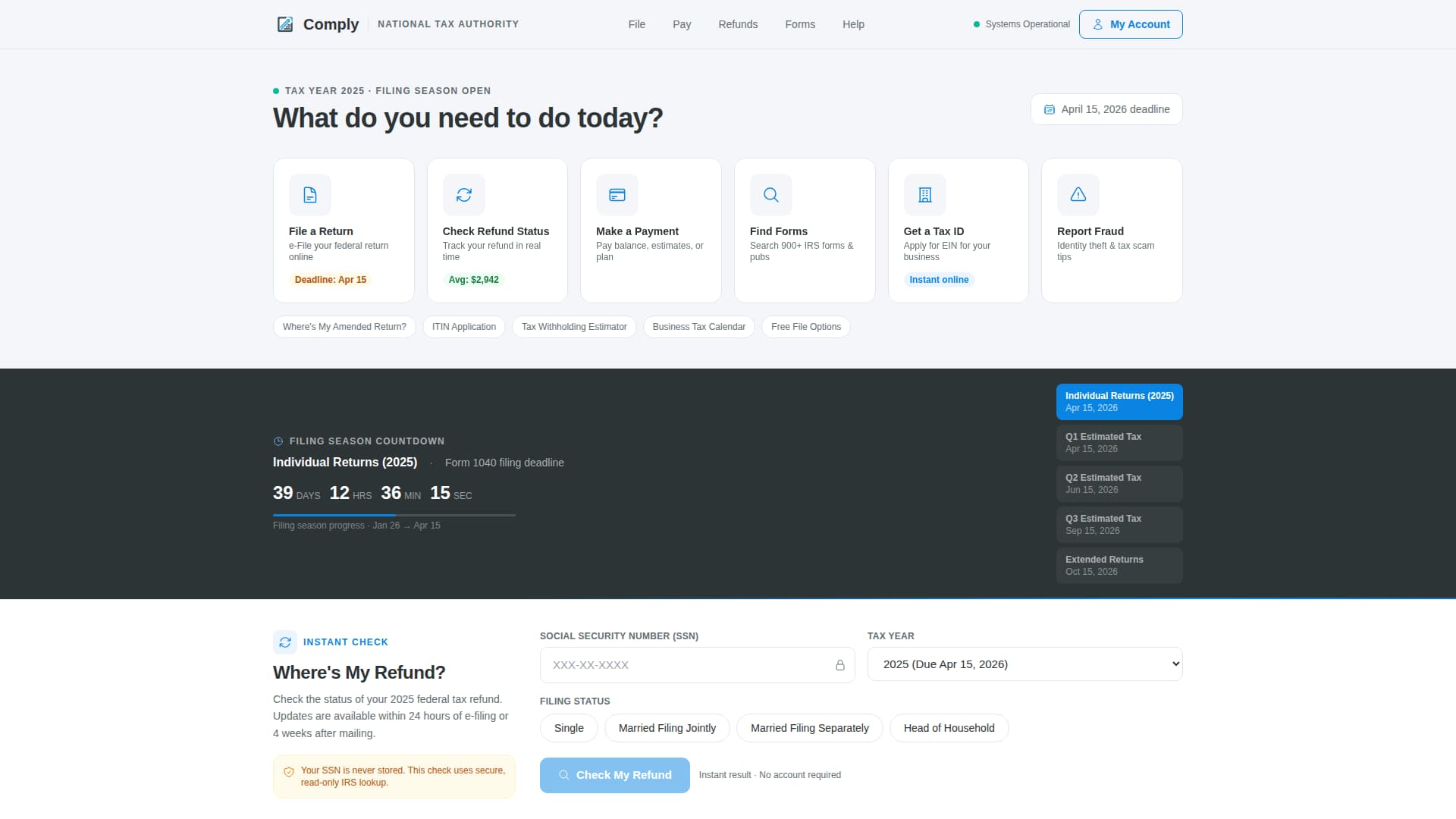The image size is (1456, 819).
Task: Select Single filing status
Action: [569, 728]
